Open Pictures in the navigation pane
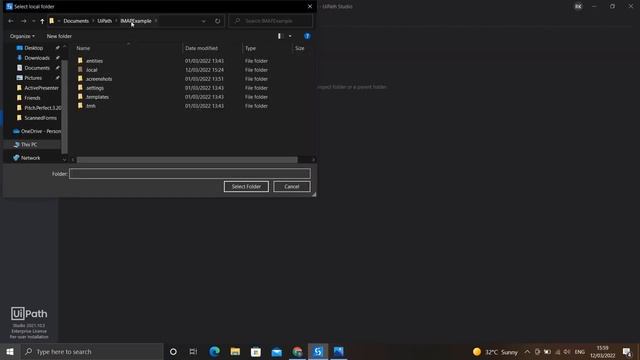Viewport: 640px width, 360px height. point(33,78)
